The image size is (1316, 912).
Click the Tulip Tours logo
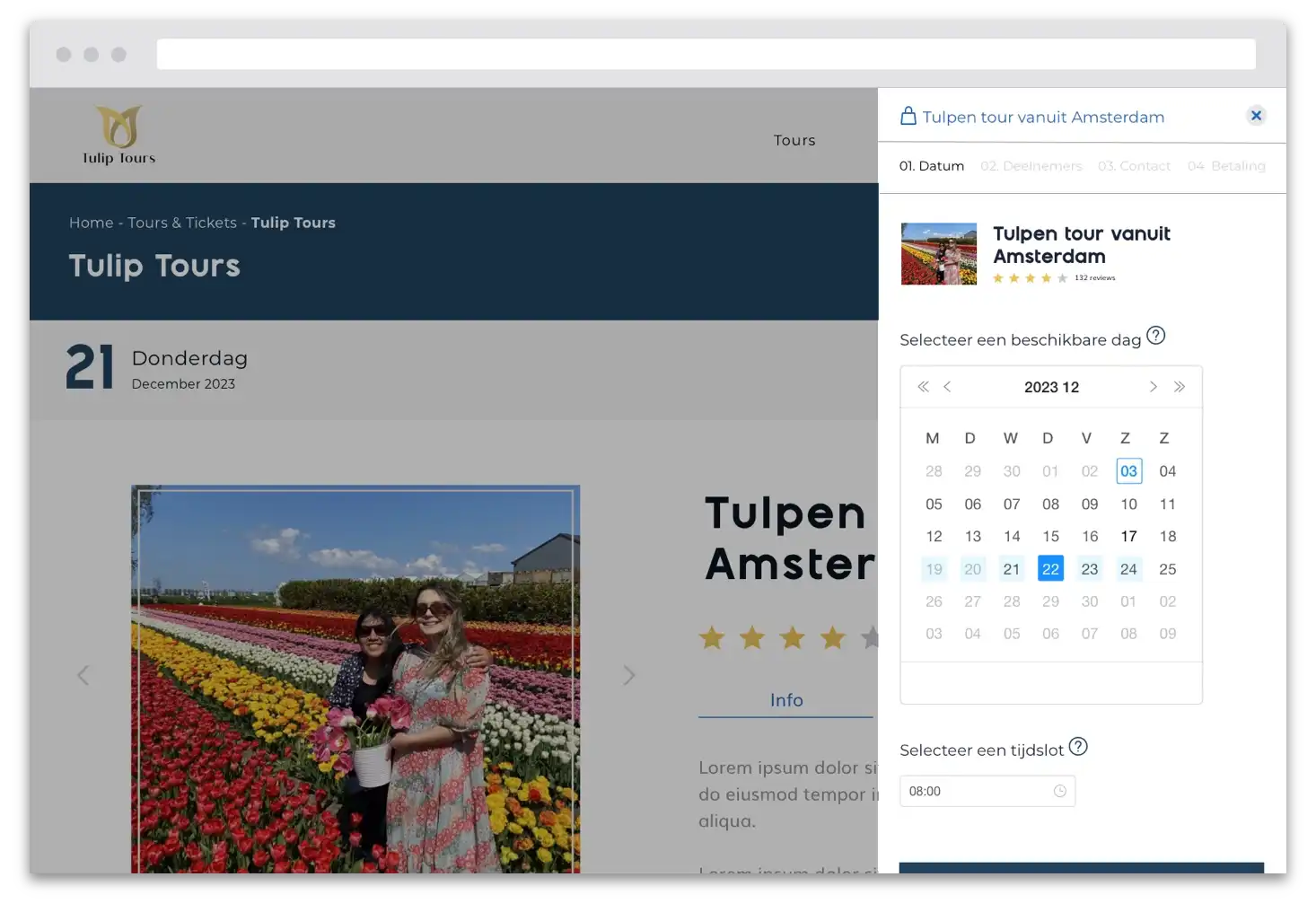(119, 136)
